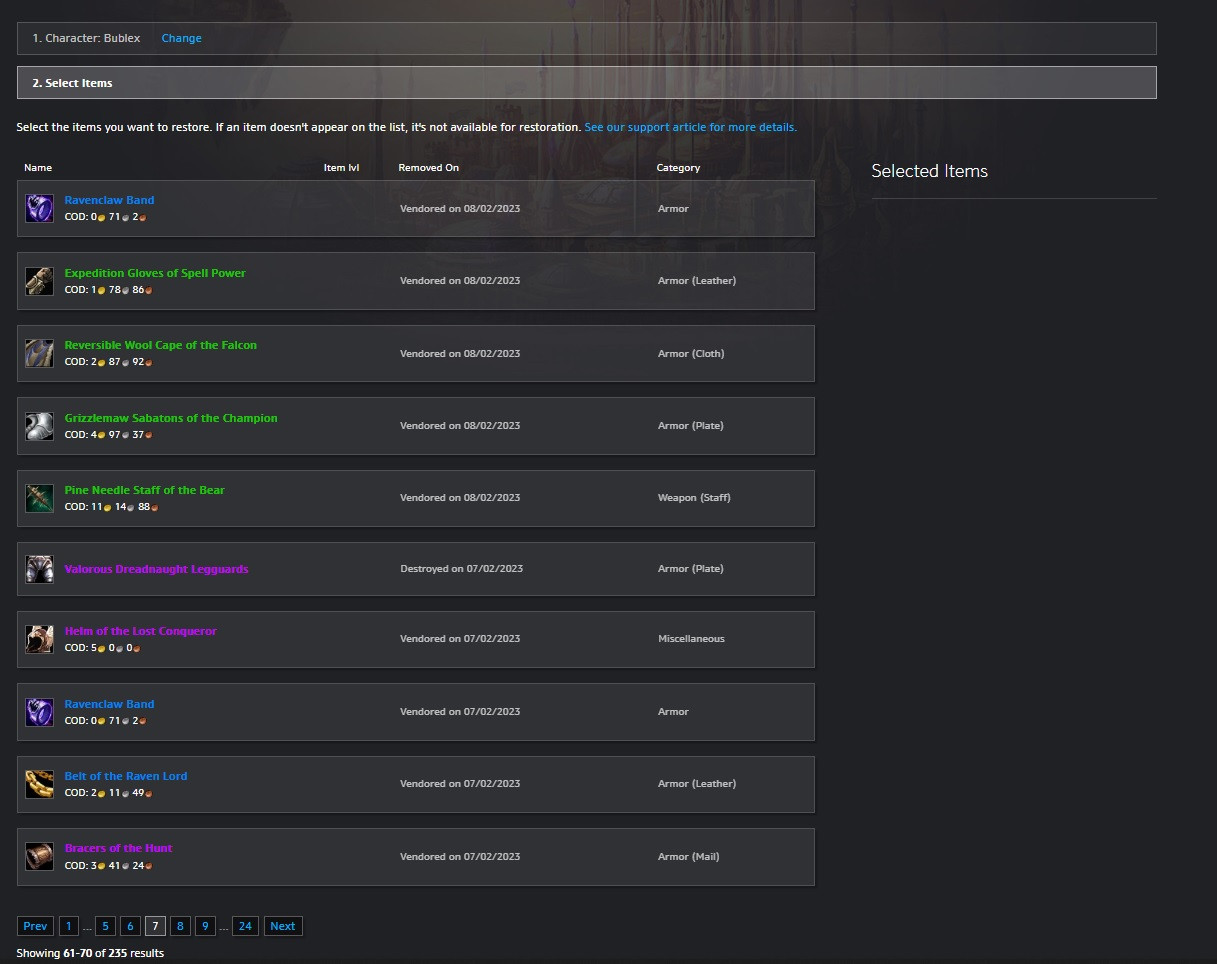Click the Expedition Gloves of Spell Power icon
This screenshot has height=964, width=1217.
pyautogui.click(x=39, y=281)
